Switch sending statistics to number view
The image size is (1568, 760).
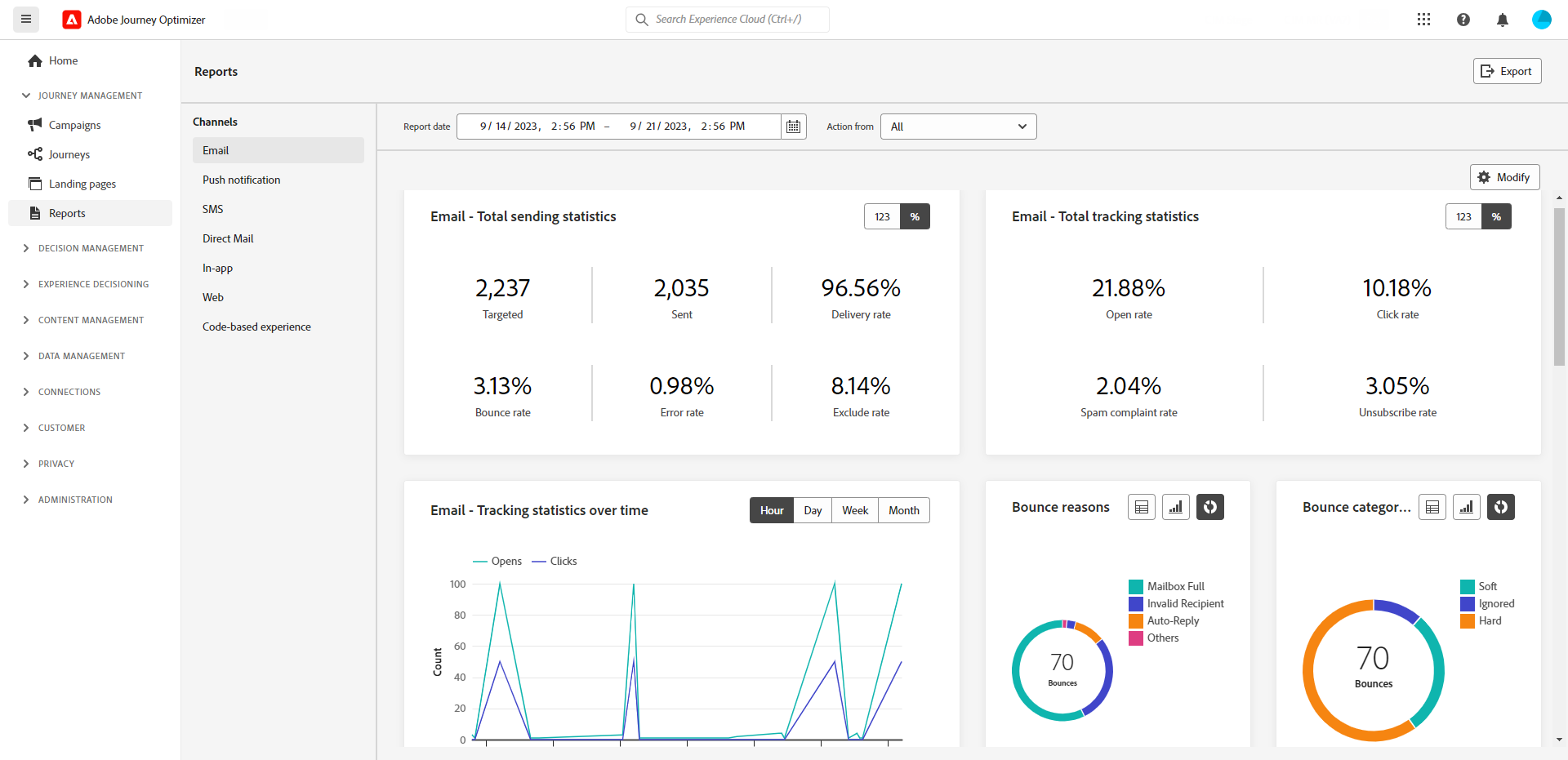coord(882,216)
